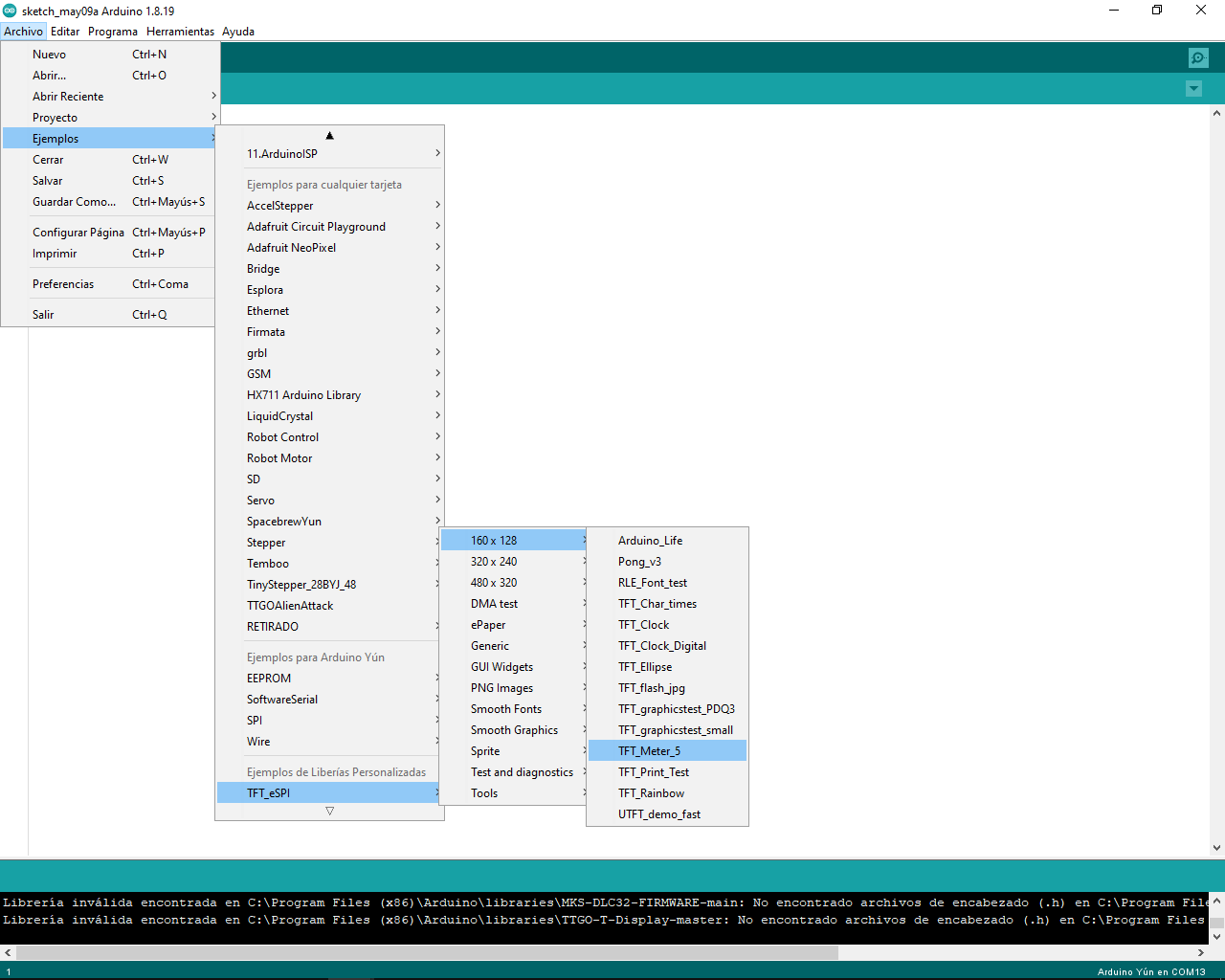Open the tab options dropdown arrow
This screenshot has width=1225, height=980.
[x=1193, y=89]
